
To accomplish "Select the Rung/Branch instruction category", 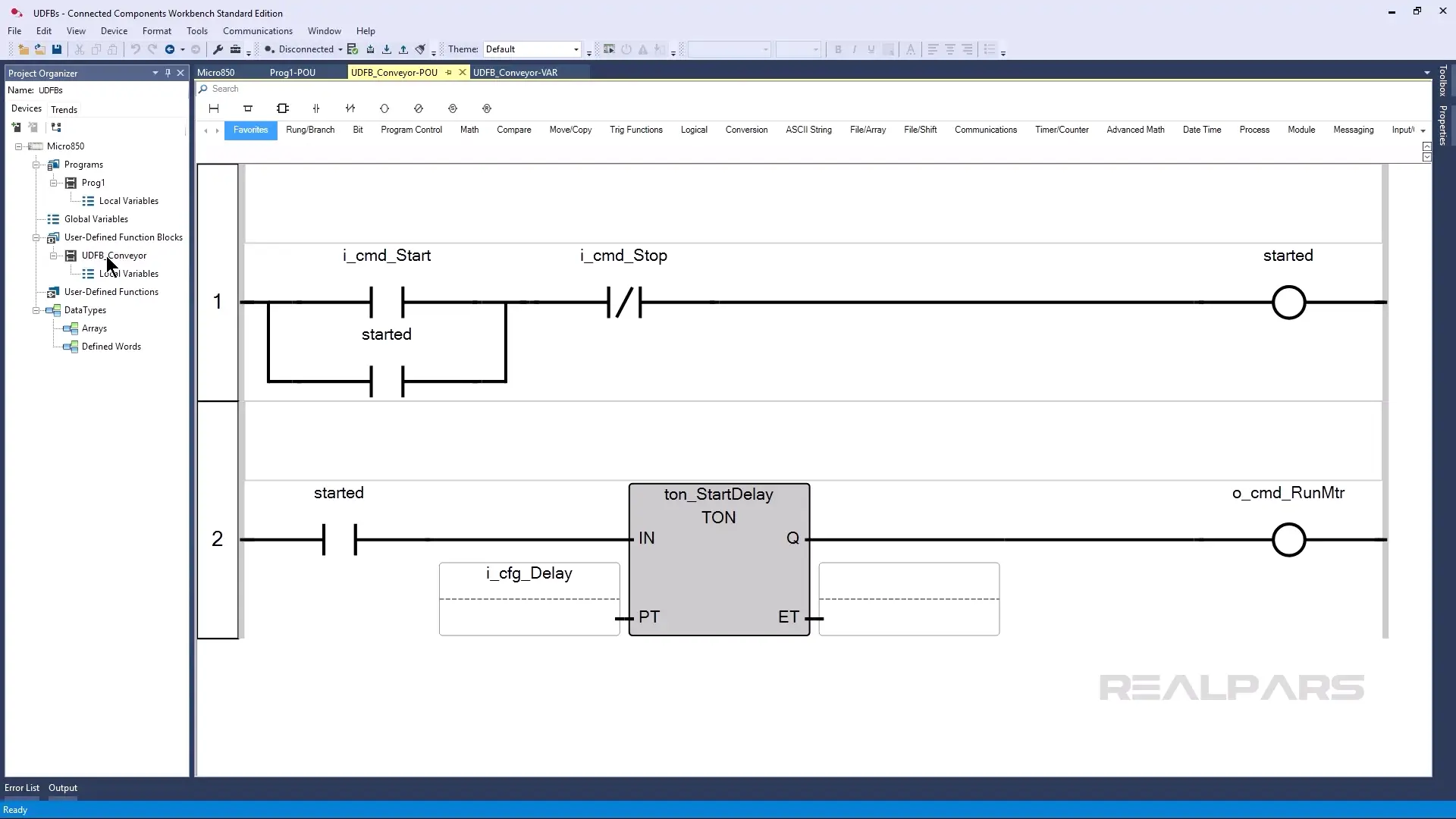I will [310, 130].
